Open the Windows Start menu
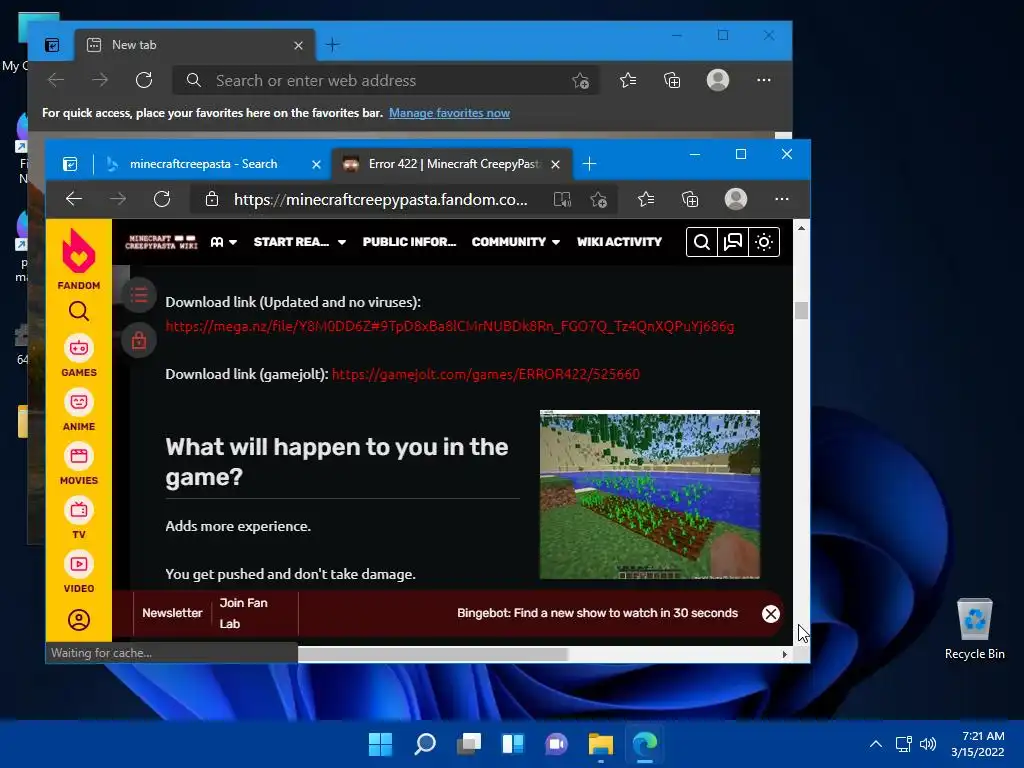This screenshot has height=768, width=1024. 380,744
